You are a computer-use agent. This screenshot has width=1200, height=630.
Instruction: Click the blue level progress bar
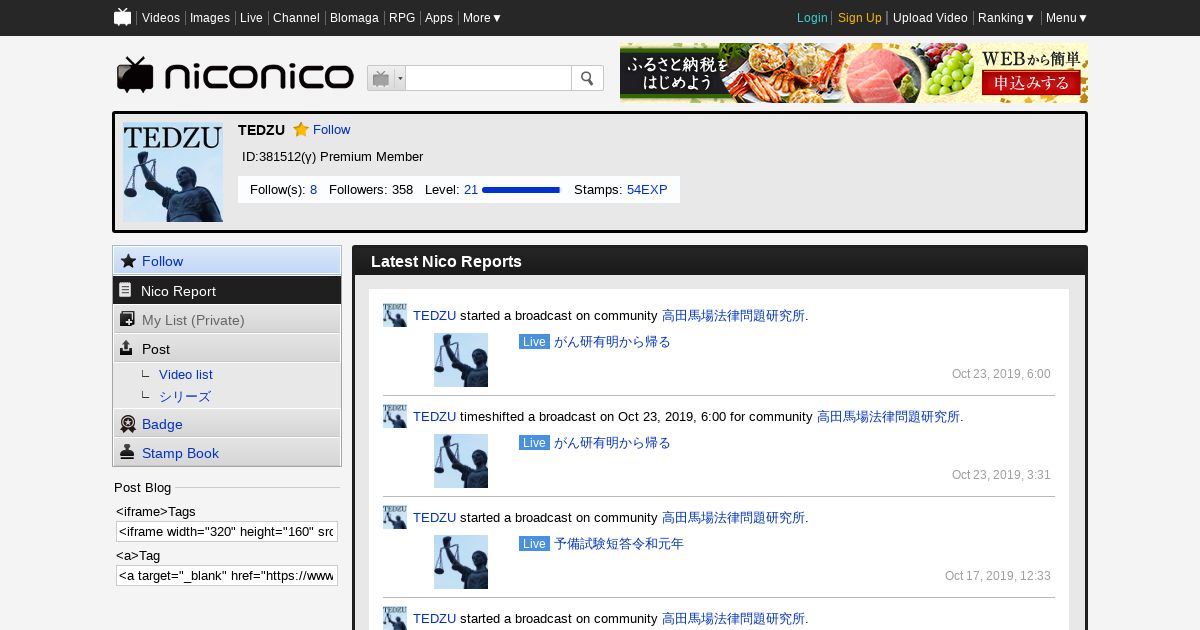click(521, 190)
